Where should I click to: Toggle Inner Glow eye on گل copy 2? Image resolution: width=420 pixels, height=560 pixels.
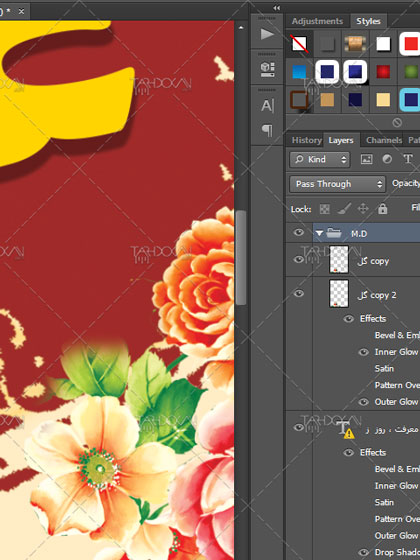(x=364, y=352)
